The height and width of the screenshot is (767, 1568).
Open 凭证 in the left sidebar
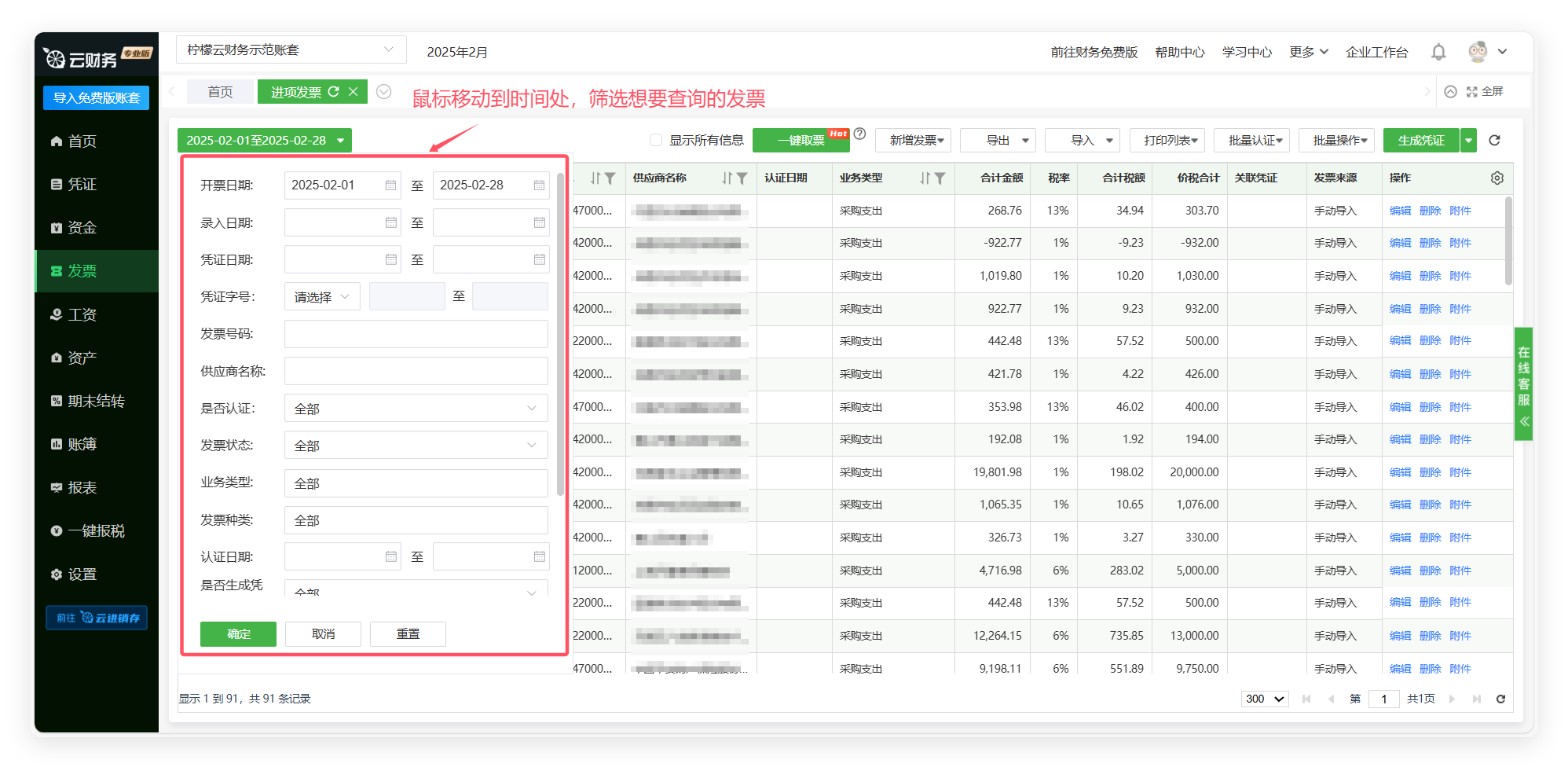(x=82, y=184)
